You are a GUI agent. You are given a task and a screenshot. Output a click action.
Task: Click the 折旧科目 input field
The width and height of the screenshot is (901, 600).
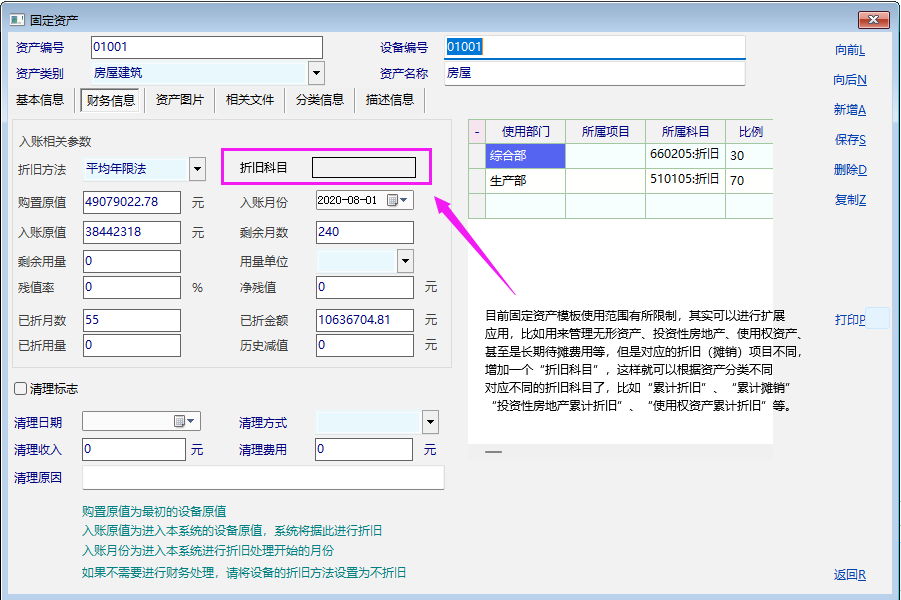click(x=363, y=168)
